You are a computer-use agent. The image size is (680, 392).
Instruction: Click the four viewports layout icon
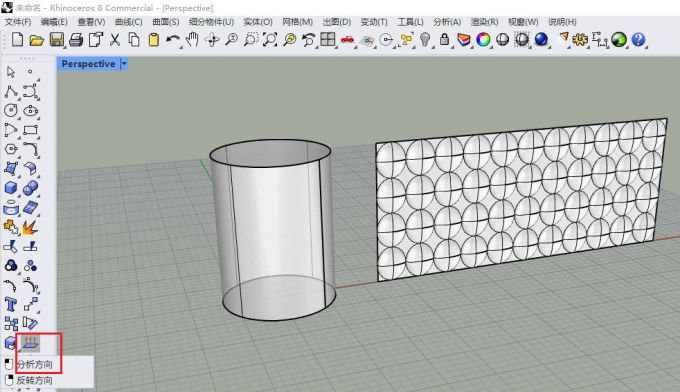click(x=328, y=39)
